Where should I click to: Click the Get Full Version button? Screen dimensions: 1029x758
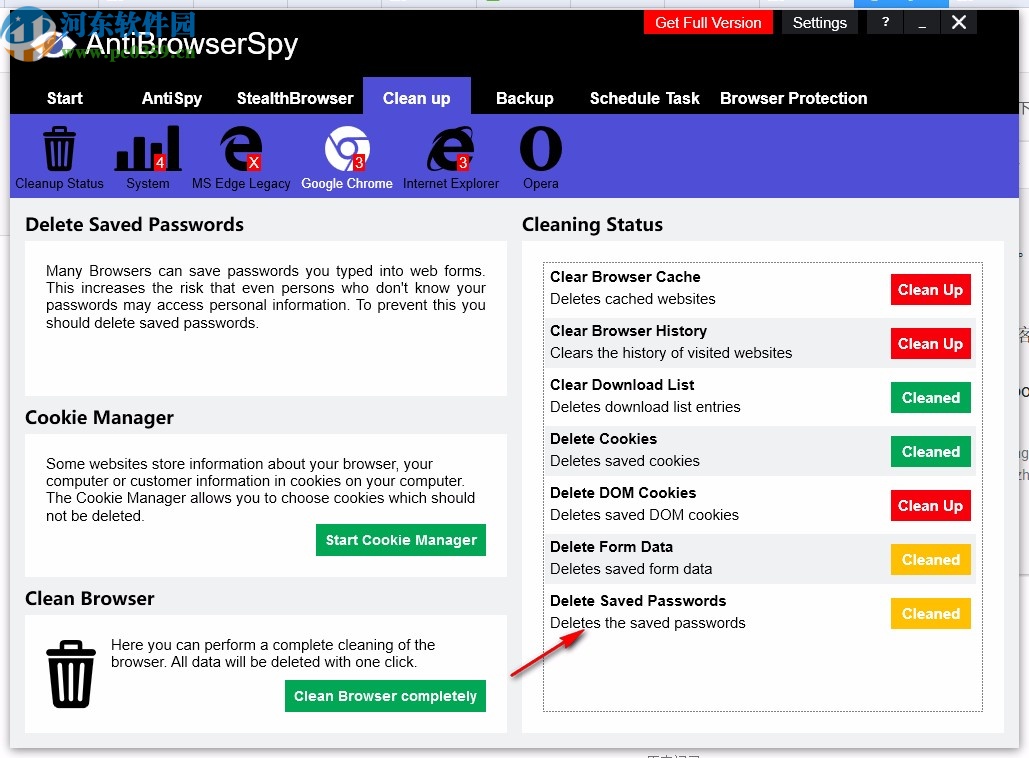[708, 22]
